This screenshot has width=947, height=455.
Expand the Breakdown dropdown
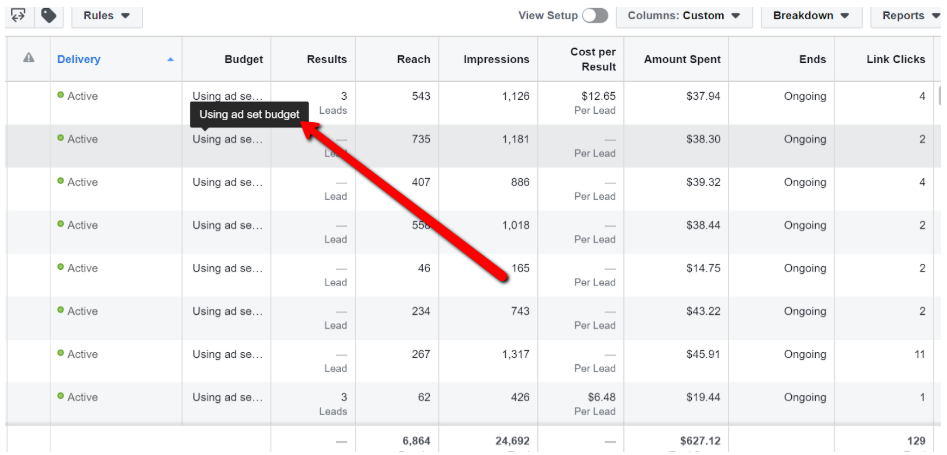(x=811, y=16)
